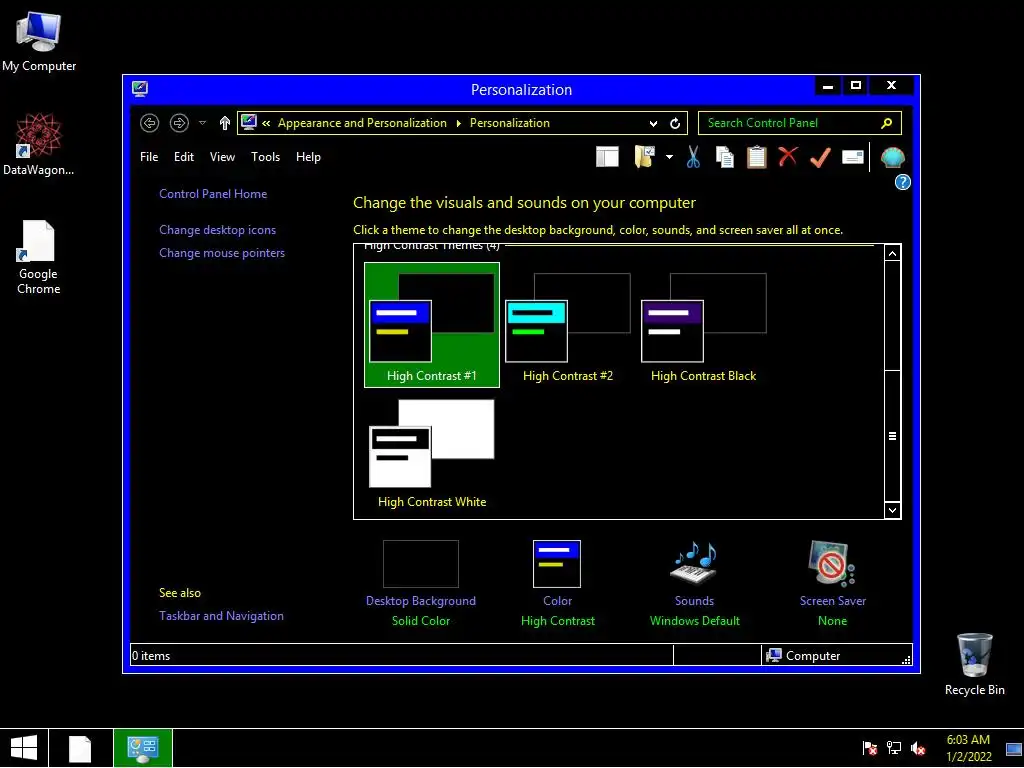Click the blank document taskbar icon
The height and width of the screenshot is (768, 1024).
pos(80,748)
